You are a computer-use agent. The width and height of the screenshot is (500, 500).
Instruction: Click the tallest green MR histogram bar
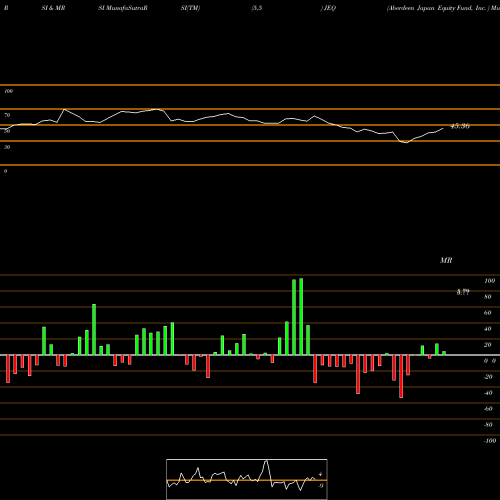(301, 317)
